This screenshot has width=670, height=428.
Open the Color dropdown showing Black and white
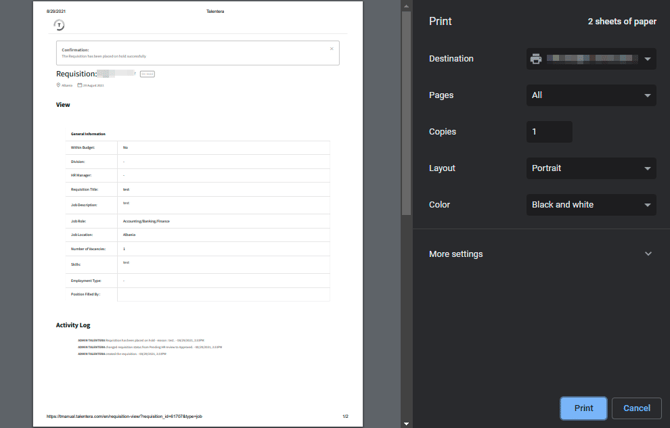click(591, 205)
